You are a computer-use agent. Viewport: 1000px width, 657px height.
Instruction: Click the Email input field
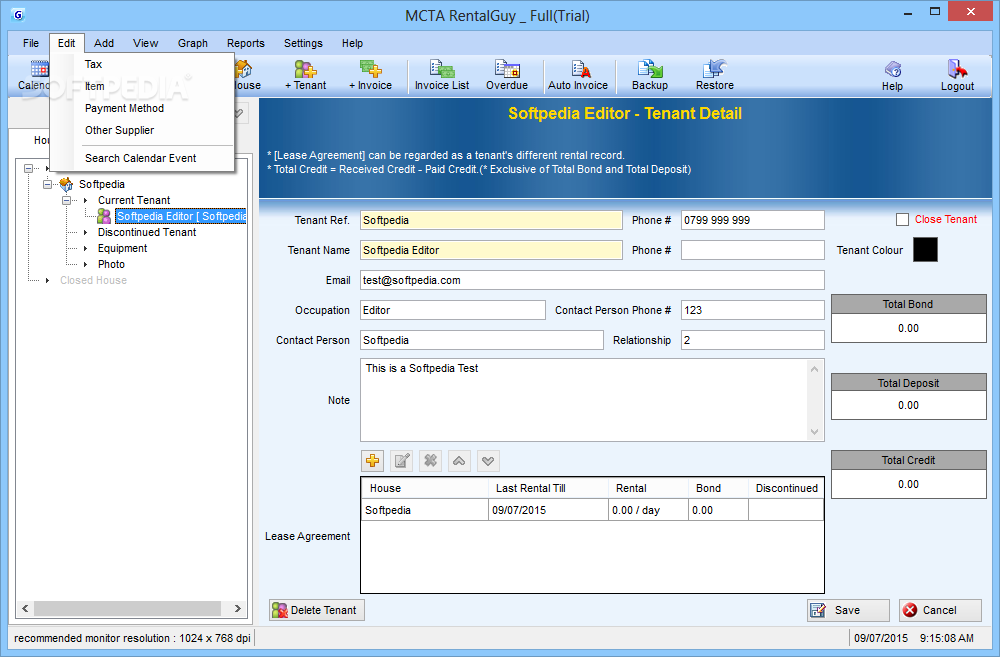tap(592, 280)
